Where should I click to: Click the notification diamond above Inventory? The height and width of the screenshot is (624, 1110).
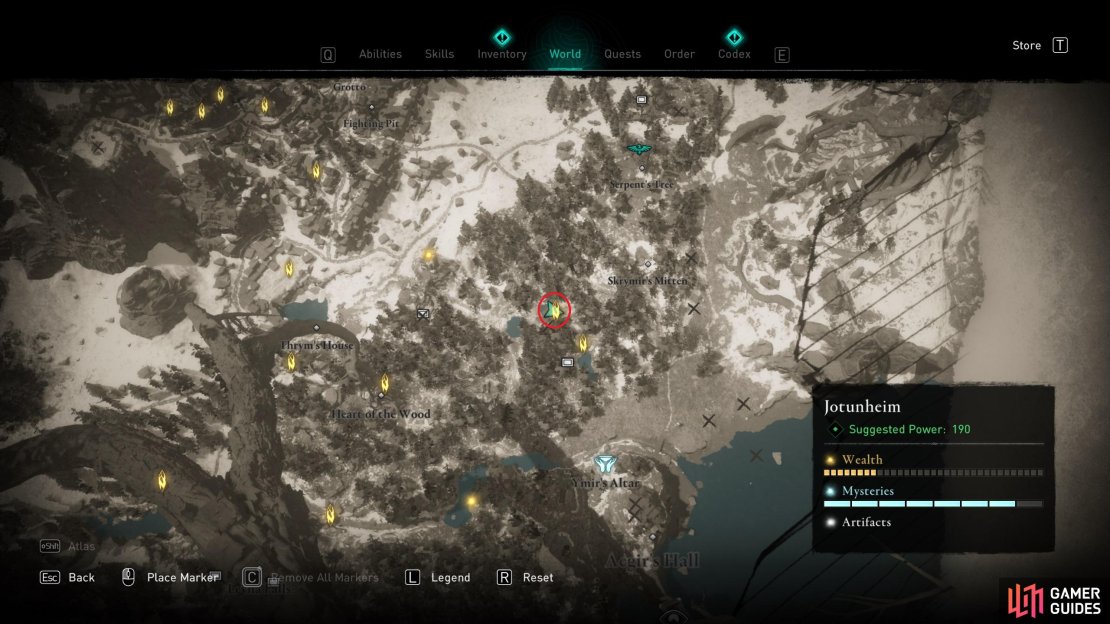(502, 37)
